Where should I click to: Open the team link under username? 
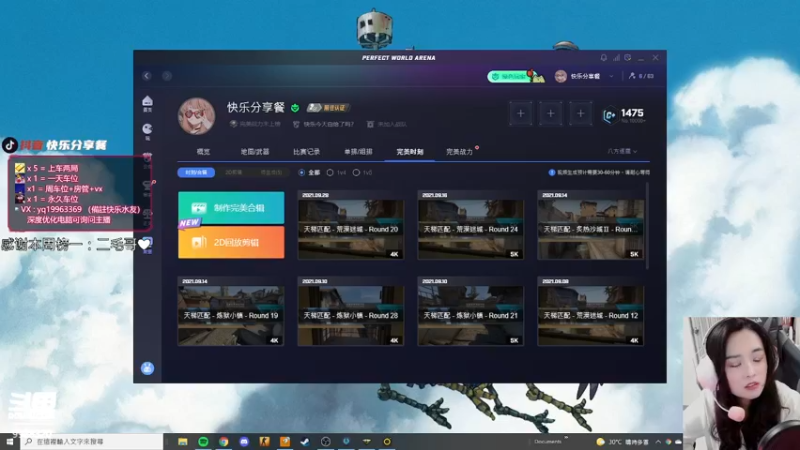click(x=387, y=124)
